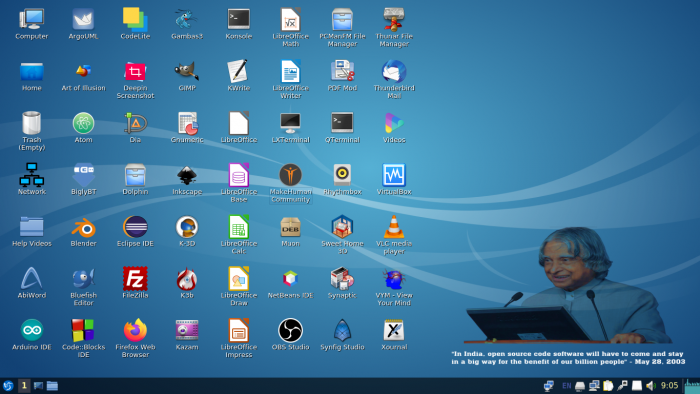Launch GIMP from the desktop

click(187, 71)
